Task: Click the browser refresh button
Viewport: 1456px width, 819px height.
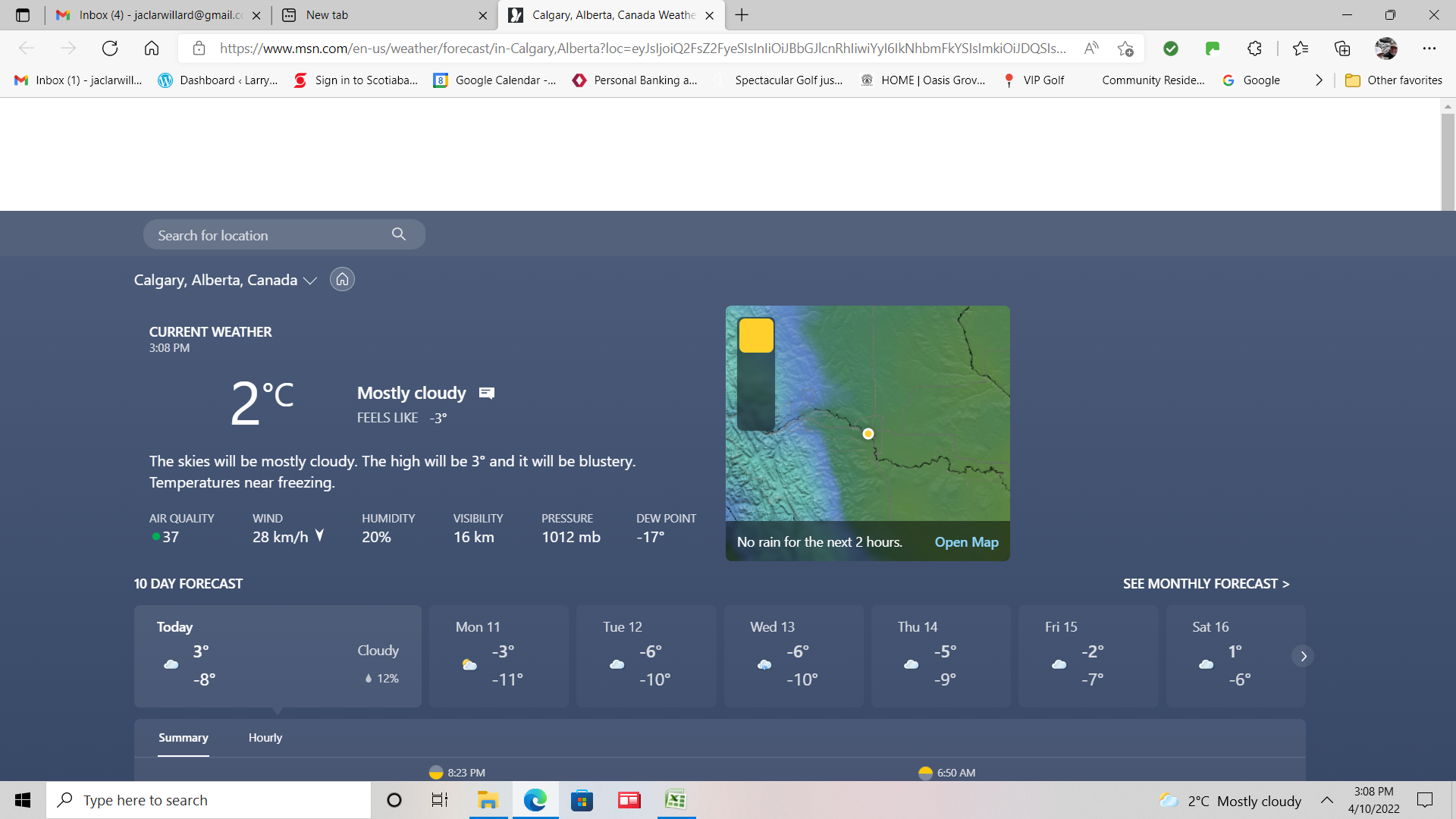Action: 110,49
